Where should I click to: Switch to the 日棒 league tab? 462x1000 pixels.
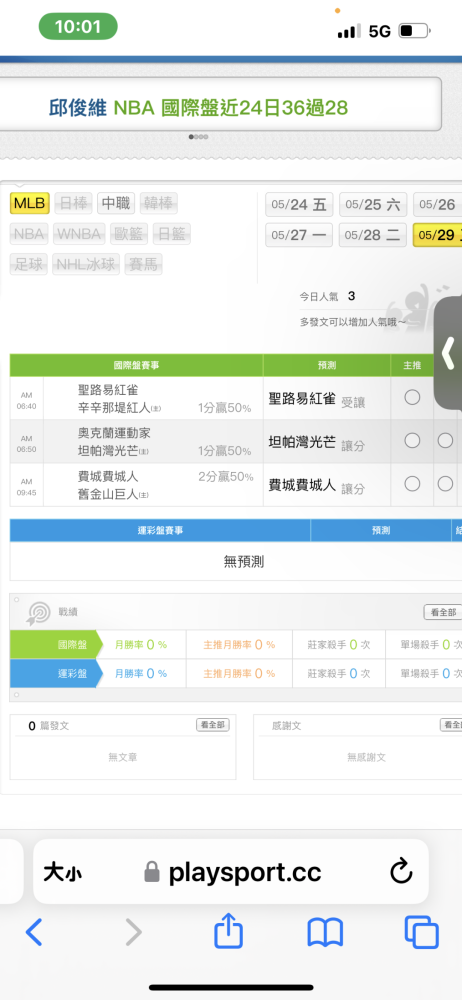[73, 203]
